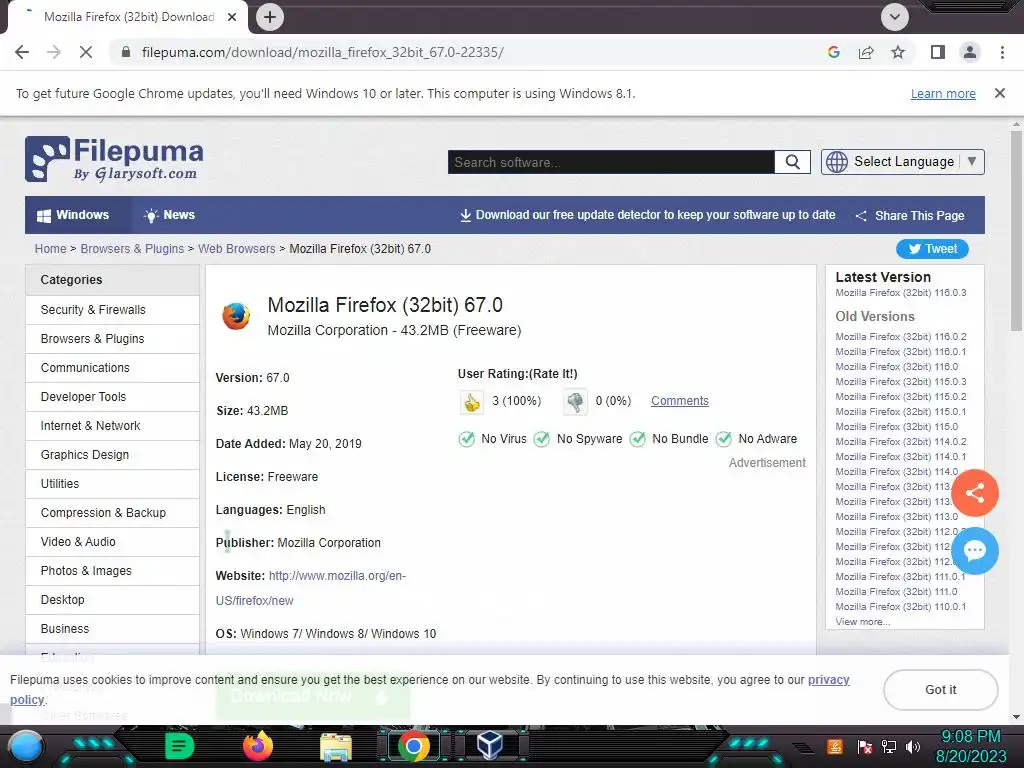Click Share This Page
The height and width of the screenshot is (768, 1024).
click(x=910, y=216)
